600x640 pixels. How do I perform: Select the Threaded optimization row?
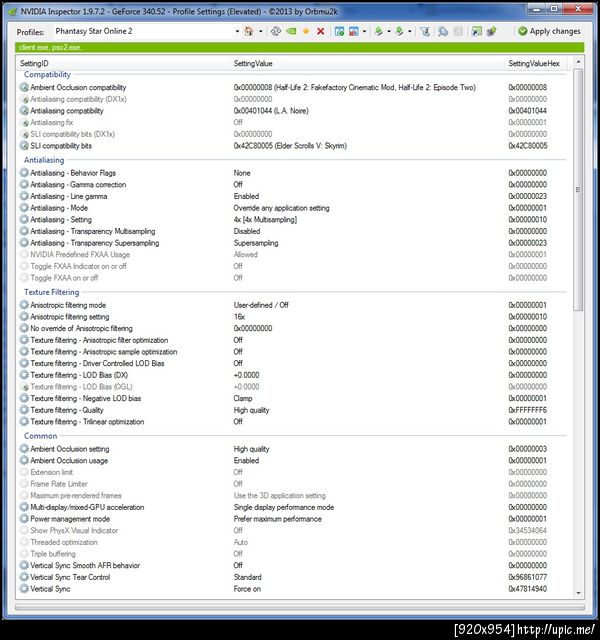(294, 542)
